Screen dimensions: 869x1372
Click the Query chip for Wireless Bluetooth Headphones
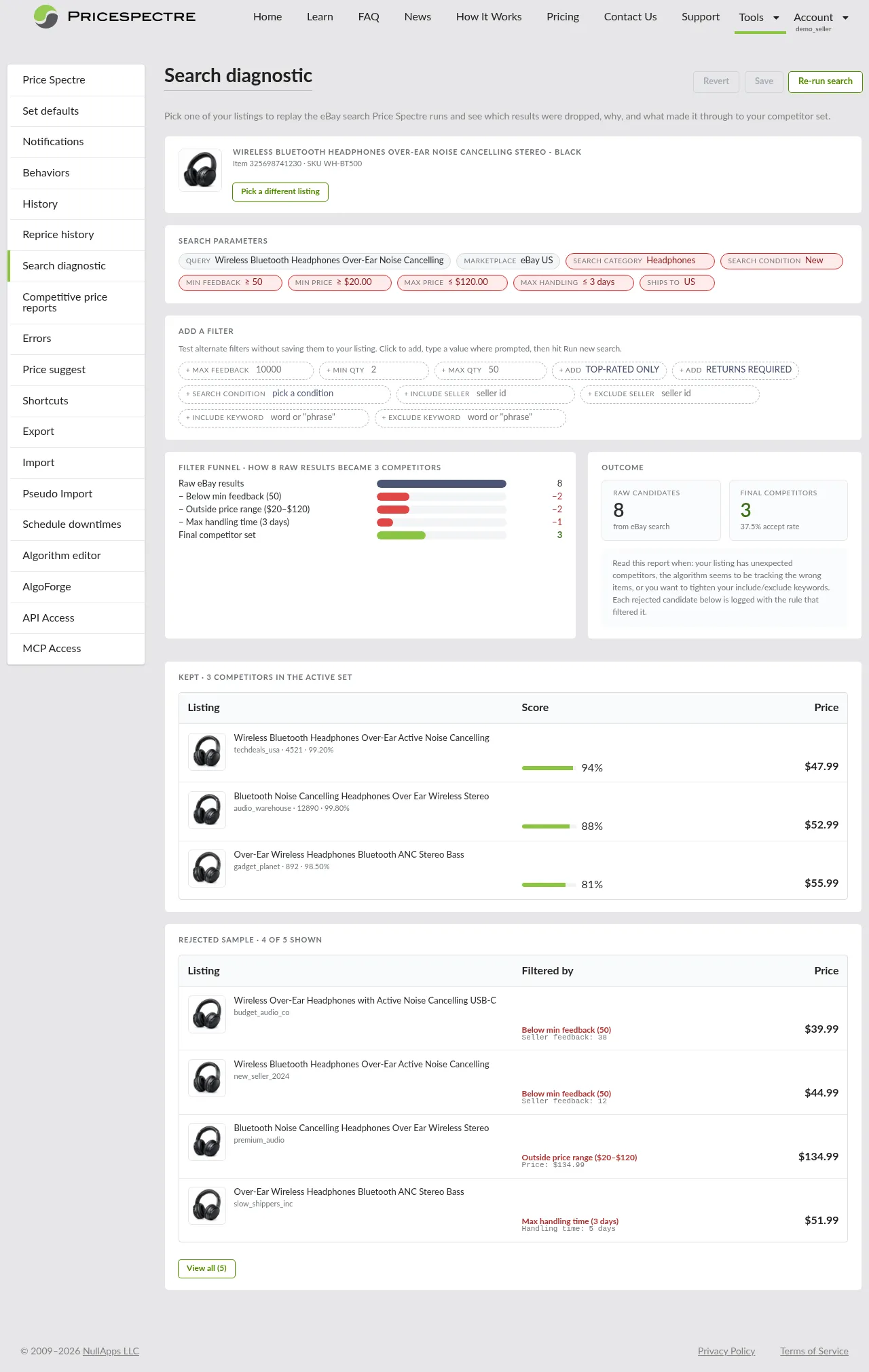pos(314,261)
